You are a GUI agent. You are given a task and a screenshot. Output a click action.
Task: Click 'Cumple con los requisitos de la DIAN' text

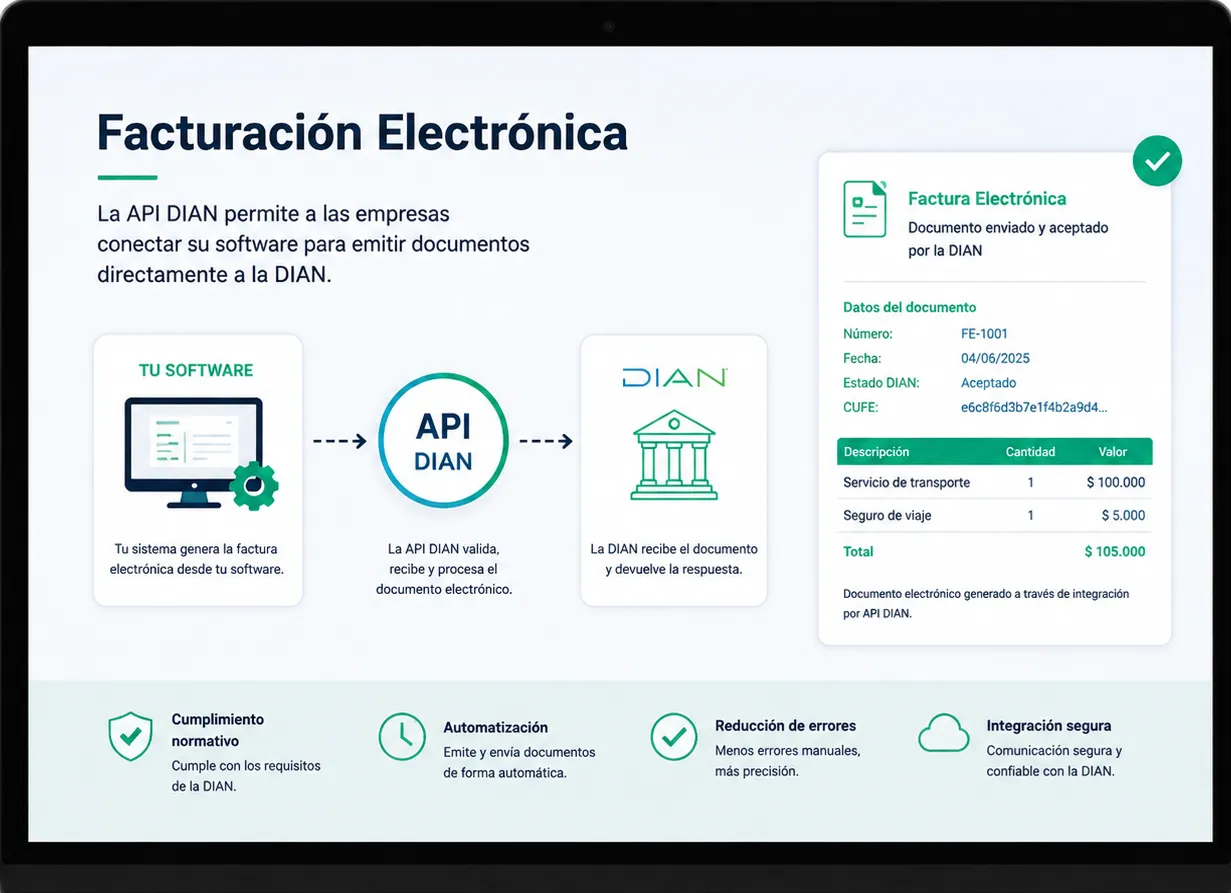pos(246,776)
